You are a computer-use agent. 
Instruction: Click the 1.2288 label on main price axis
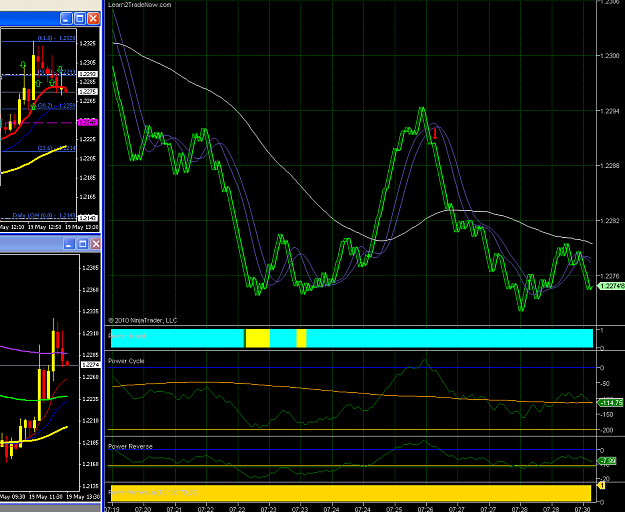[608, 166]
